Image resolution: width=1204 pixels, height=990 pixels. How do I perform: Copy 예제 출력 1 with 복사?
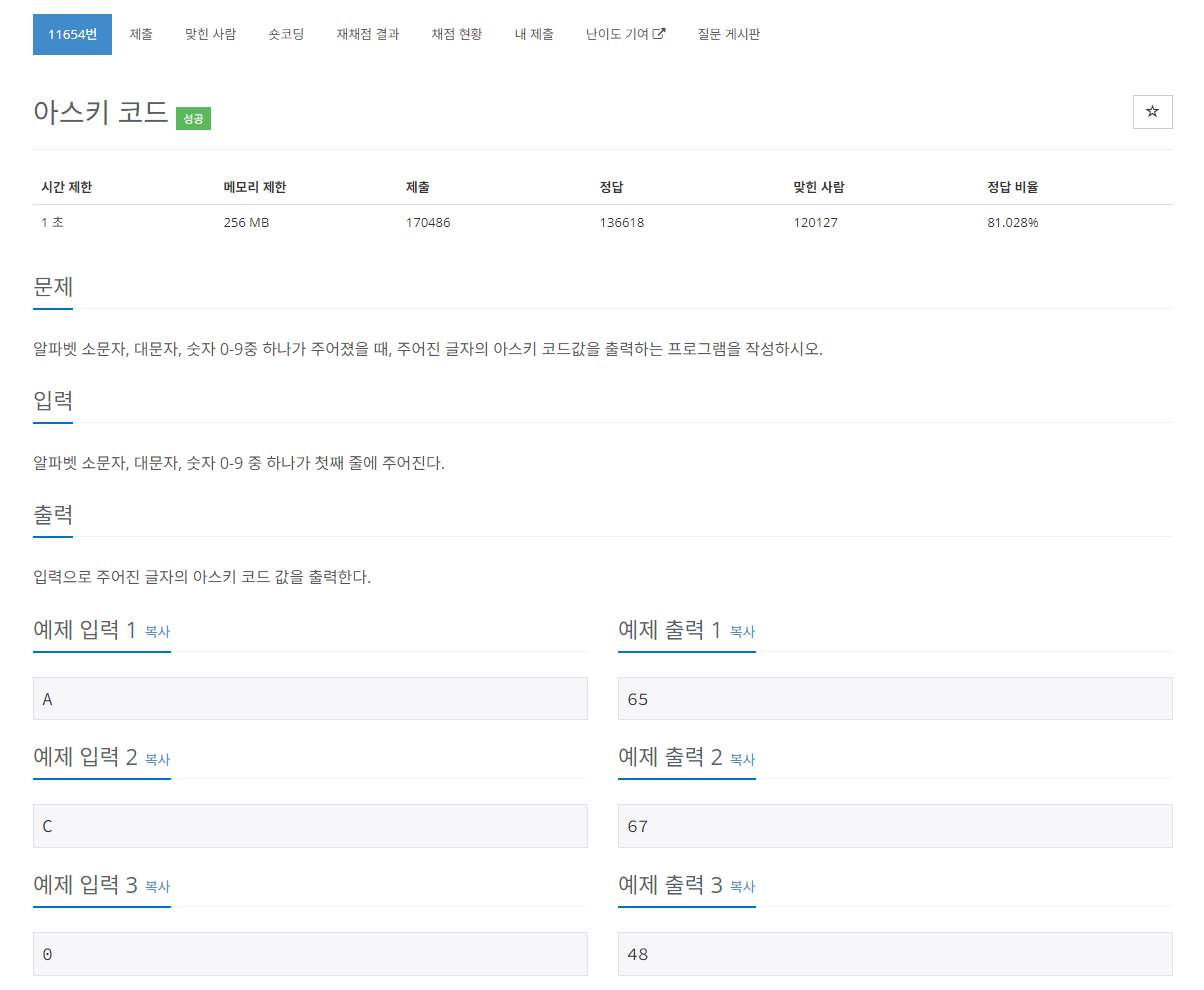(x=743, y=632)
